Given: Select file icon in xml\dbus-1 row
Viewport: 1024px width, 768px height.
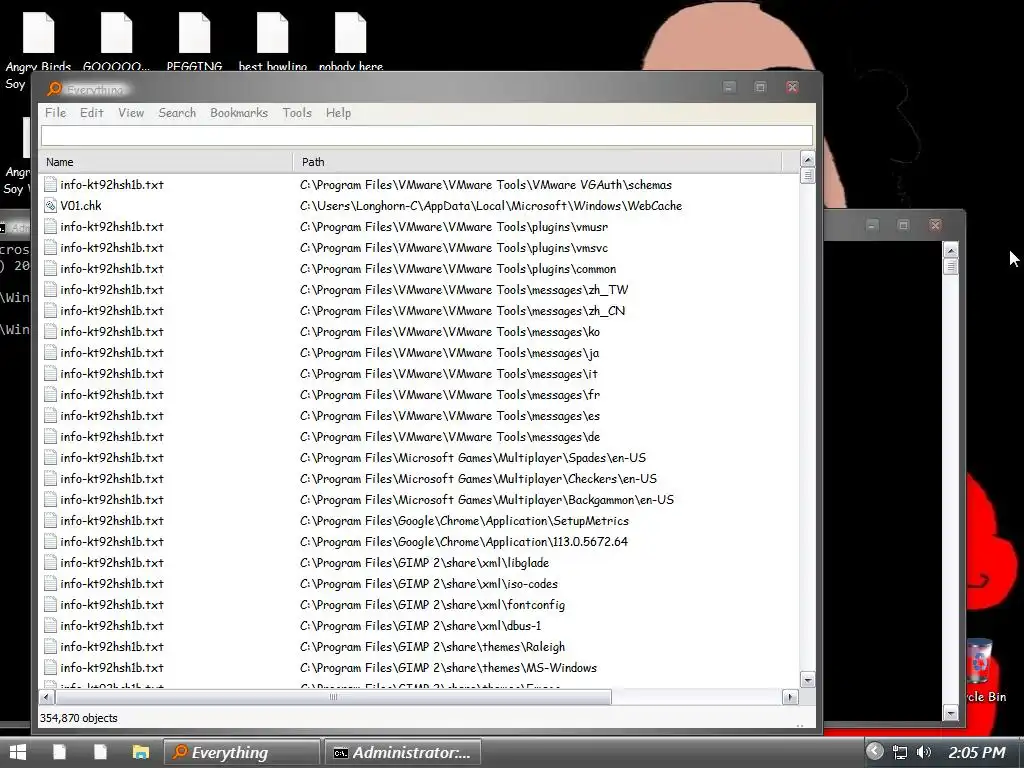Looking at the screenshot, I should coord(50,626).
